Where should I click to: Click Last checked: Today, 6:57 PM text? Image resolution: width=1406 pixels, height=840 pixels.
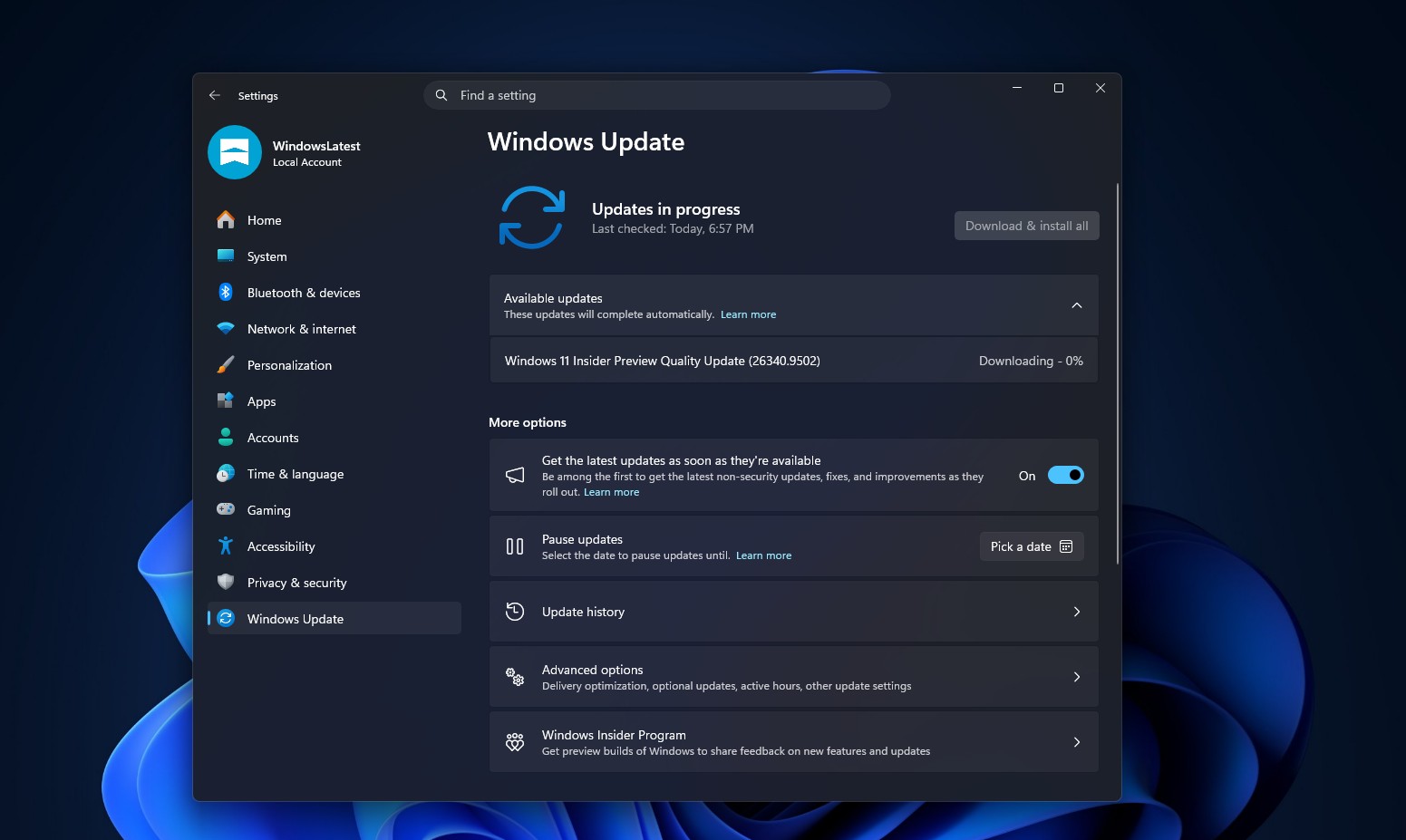[x=673, y=229]
